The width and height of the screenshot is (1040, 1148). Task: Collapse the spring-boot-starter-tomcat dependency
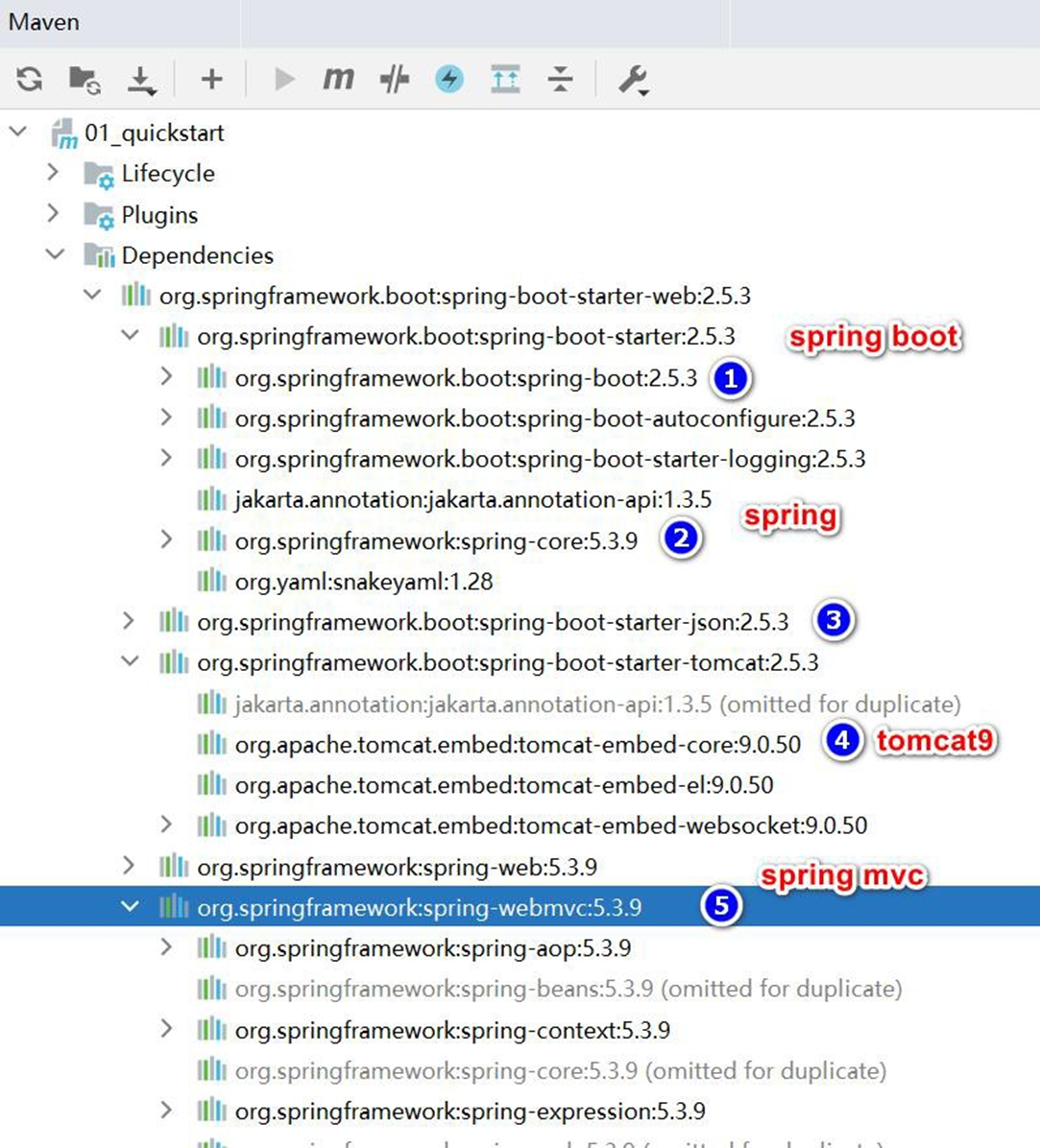coord(130,661)
